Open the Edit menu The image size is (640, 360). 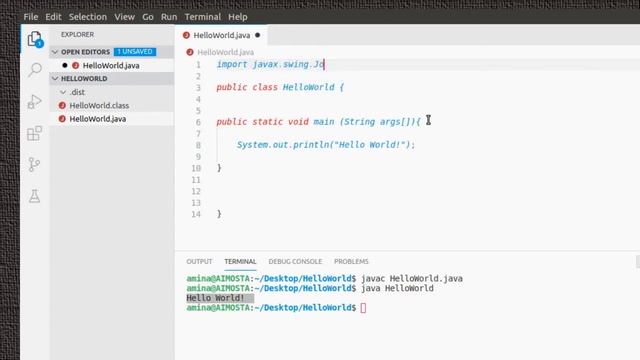[x=53, y=17]
